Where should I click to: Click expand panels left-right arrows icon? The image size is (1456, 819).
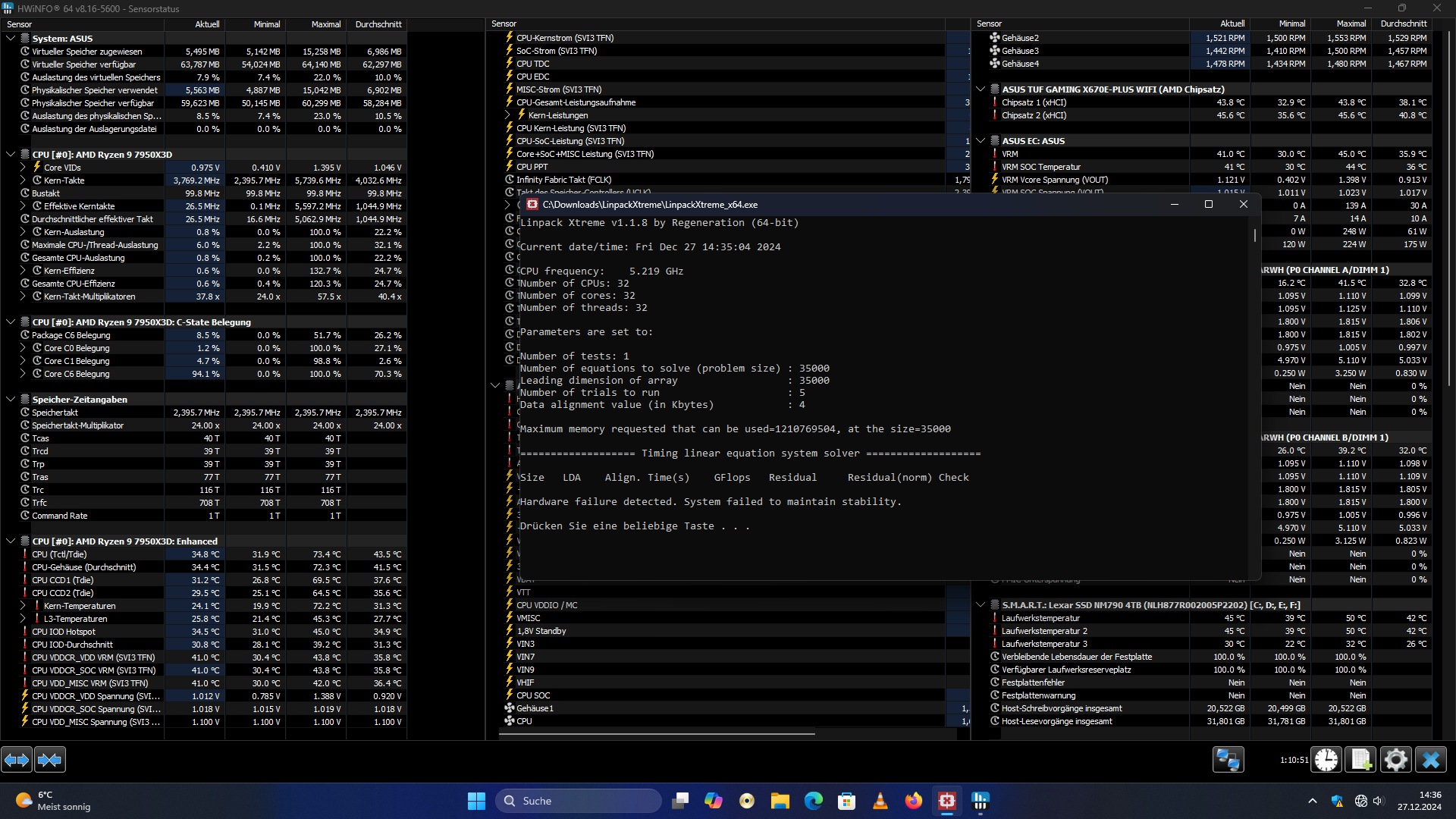pyautogui.click(x=17, y=759)
